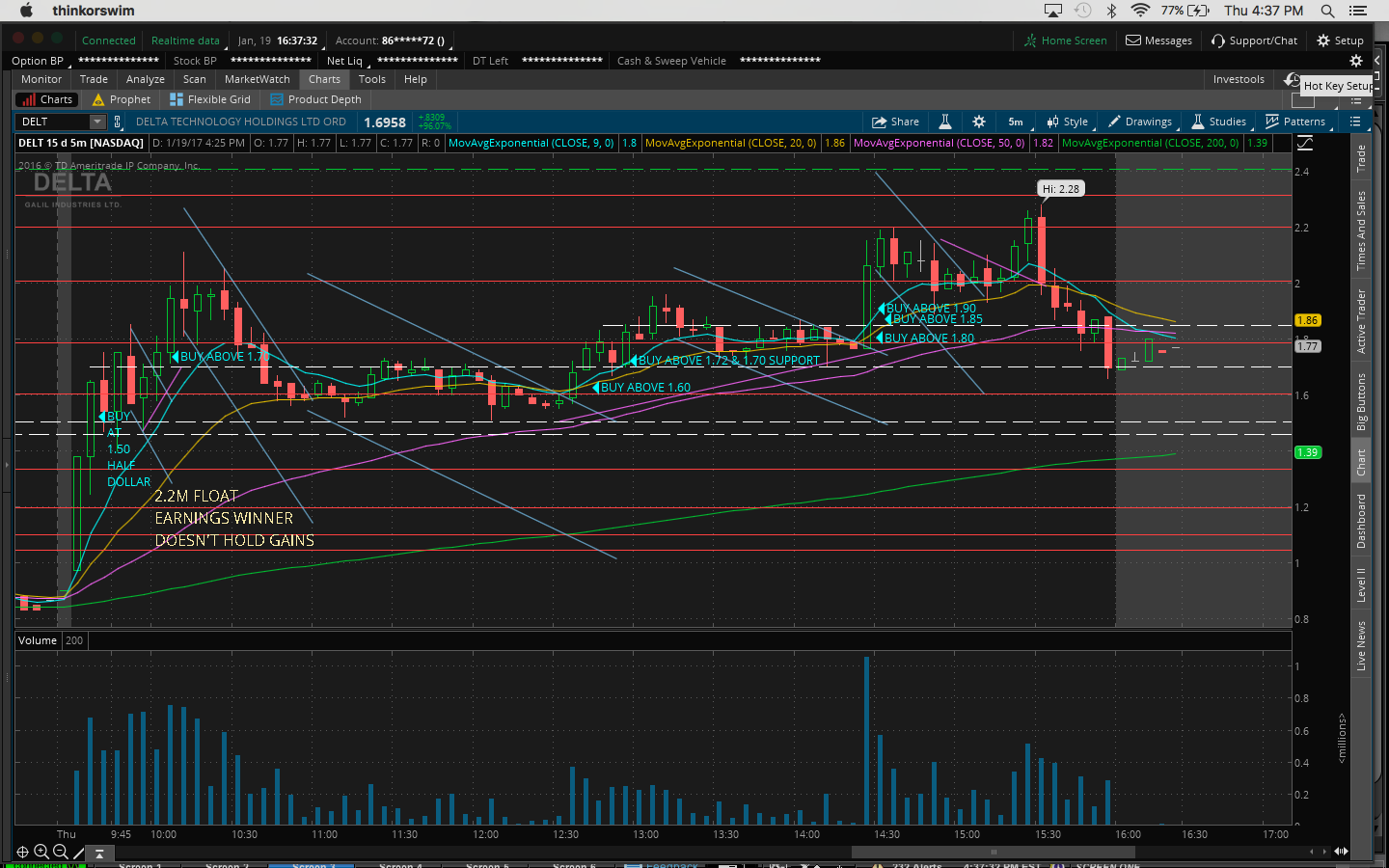This screenshot has height=868, width=1389.
Task: Switch to the MarketWatch tab
Action: point(257,79)
